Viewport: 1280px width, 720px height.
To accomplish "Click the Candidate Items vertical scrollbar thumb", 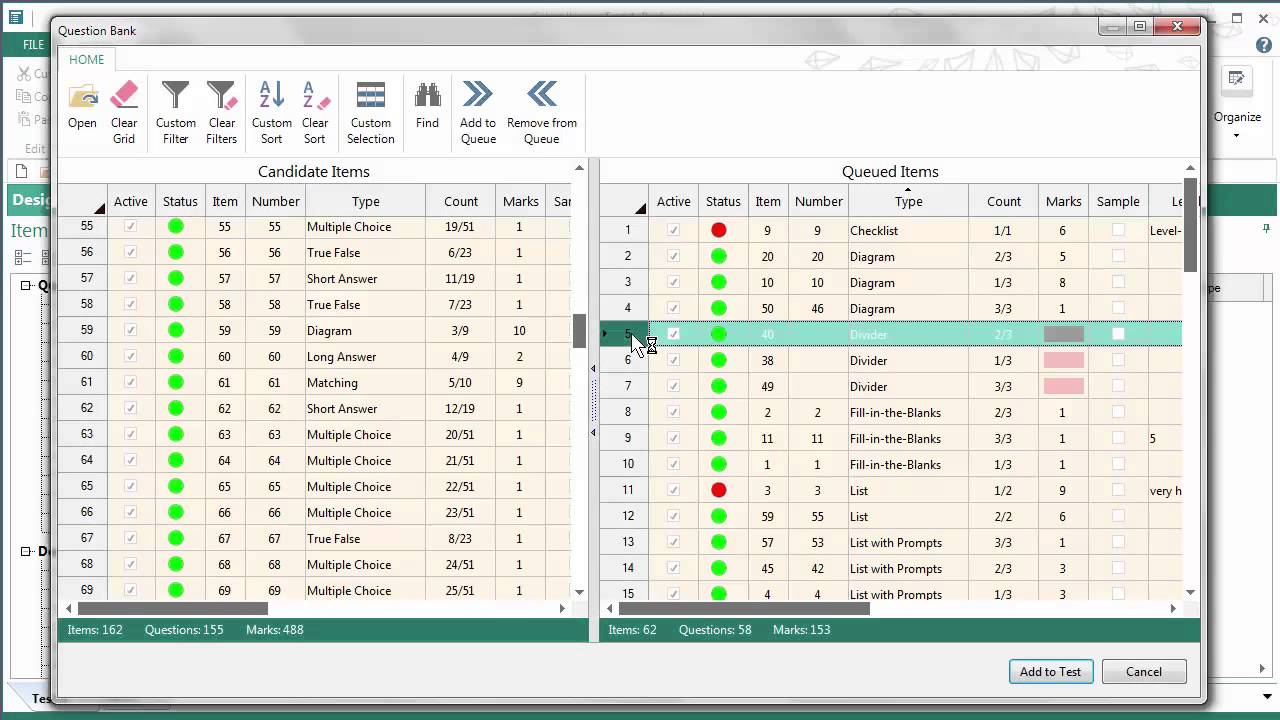I will pos(579,331).
